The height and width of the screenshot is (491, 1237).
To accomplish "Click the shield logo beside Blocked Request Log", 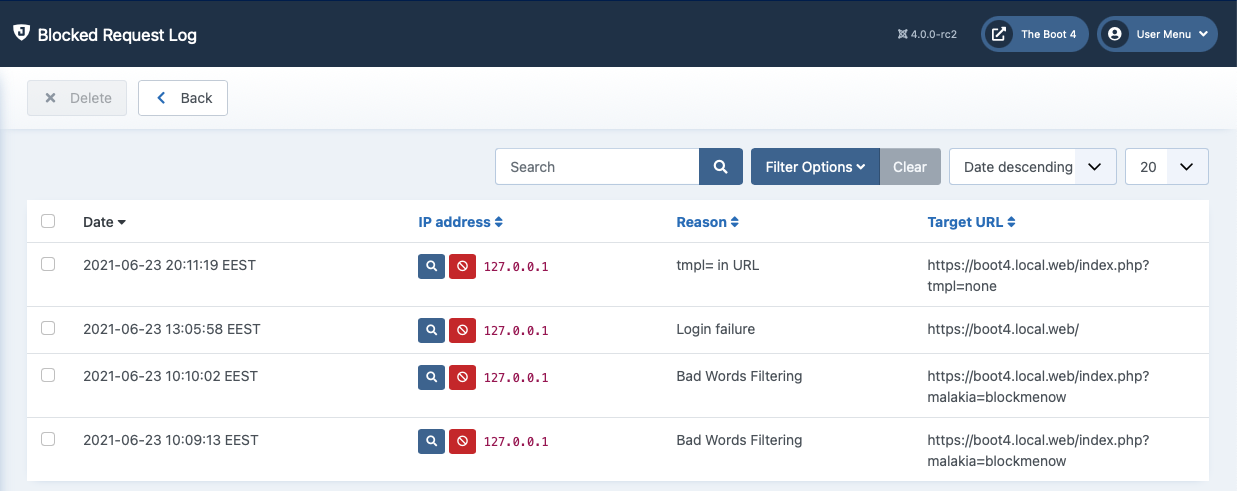I will (21, 33).
